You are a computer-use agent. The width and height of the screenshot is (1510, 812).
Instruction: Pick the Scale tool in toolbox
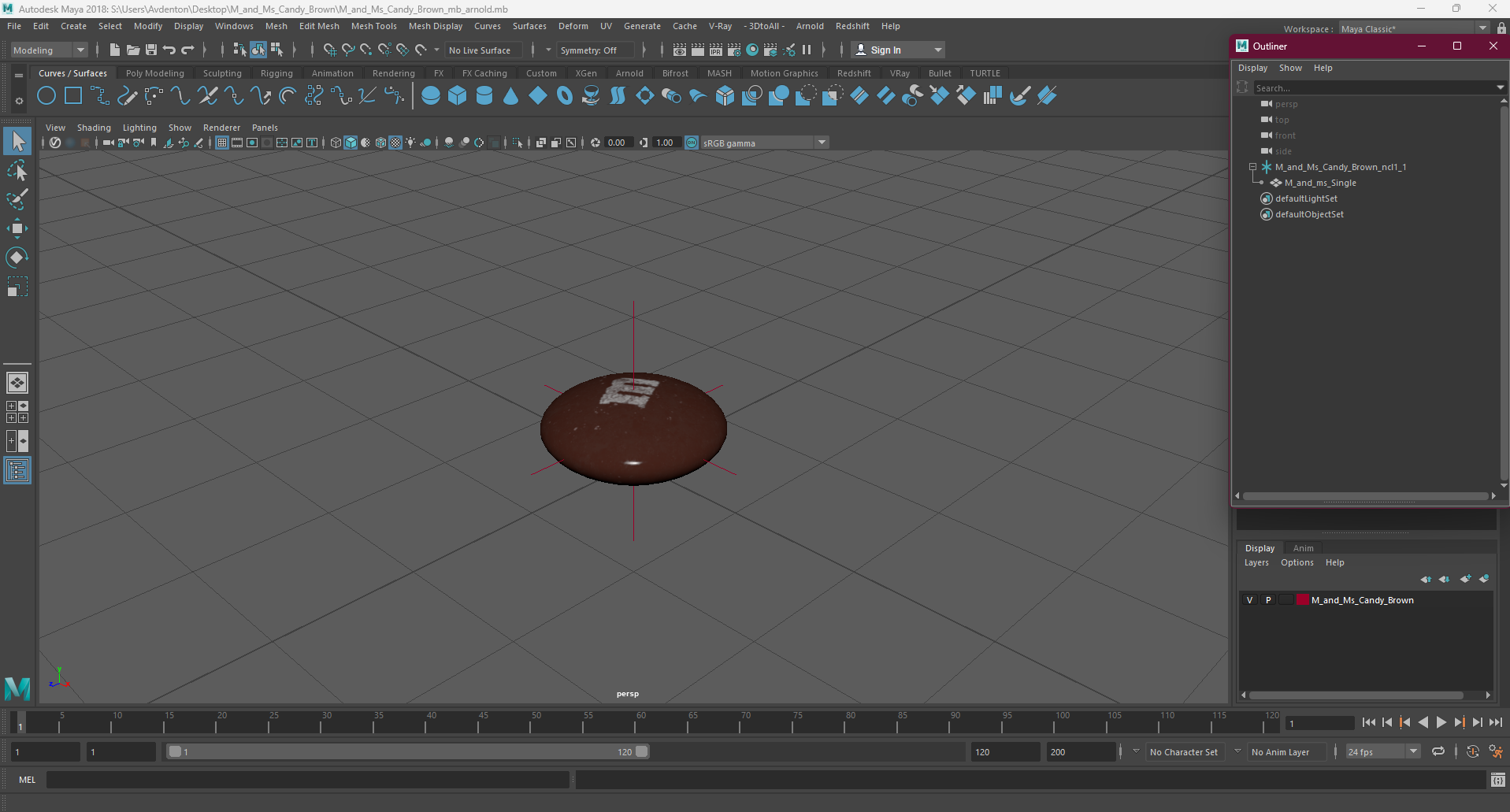(17, 287)
